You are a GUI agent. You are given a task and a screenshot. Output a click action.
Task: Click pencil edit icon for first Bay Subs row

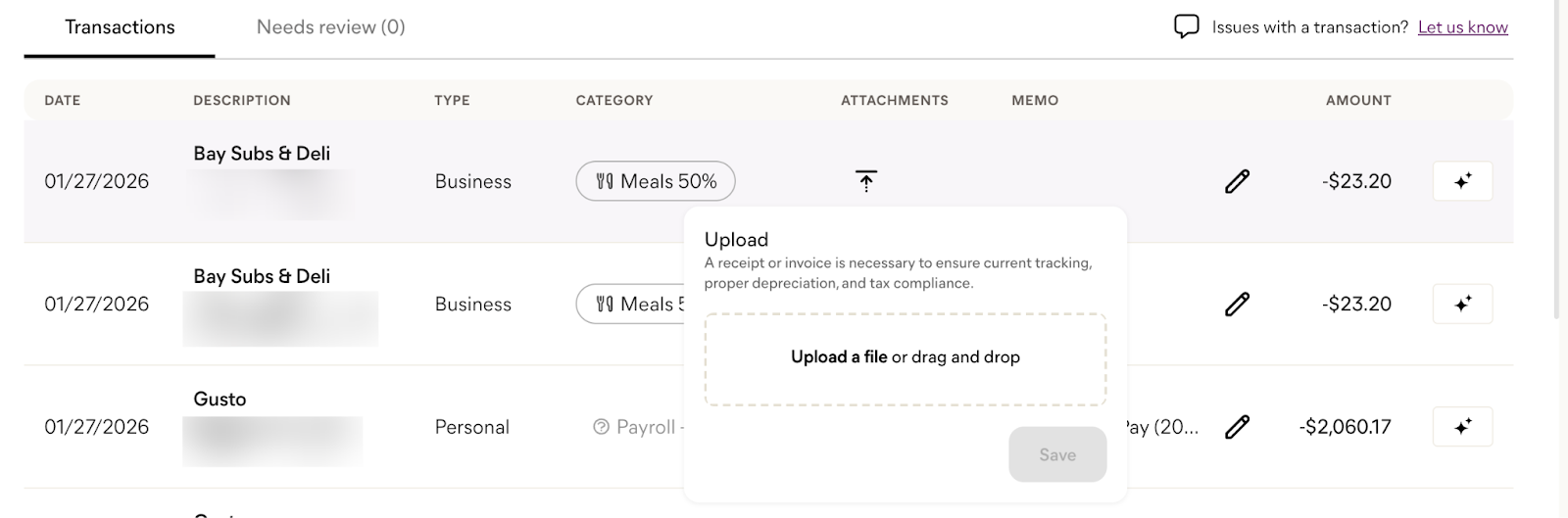(x=1237, y=181)
